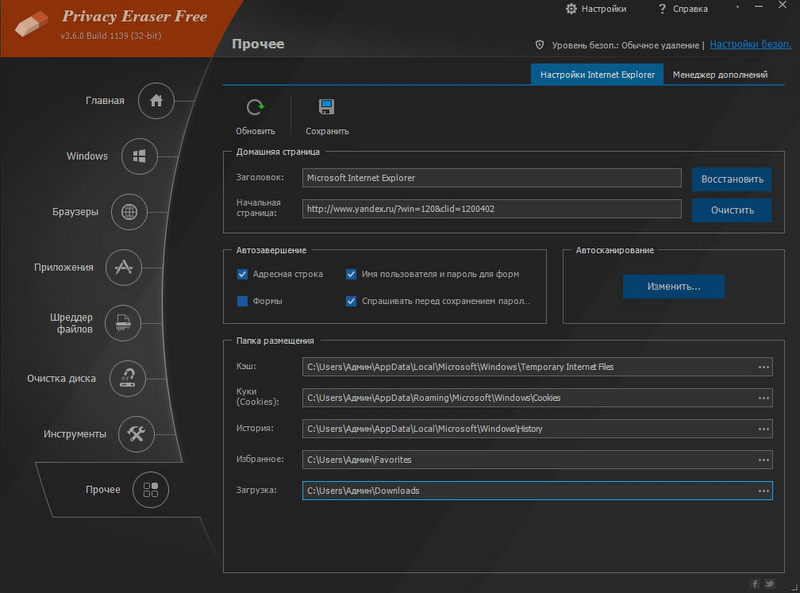Open the Настройки menu label
Viewport: 800px width, 593px height.
click(x=604, y=9)
